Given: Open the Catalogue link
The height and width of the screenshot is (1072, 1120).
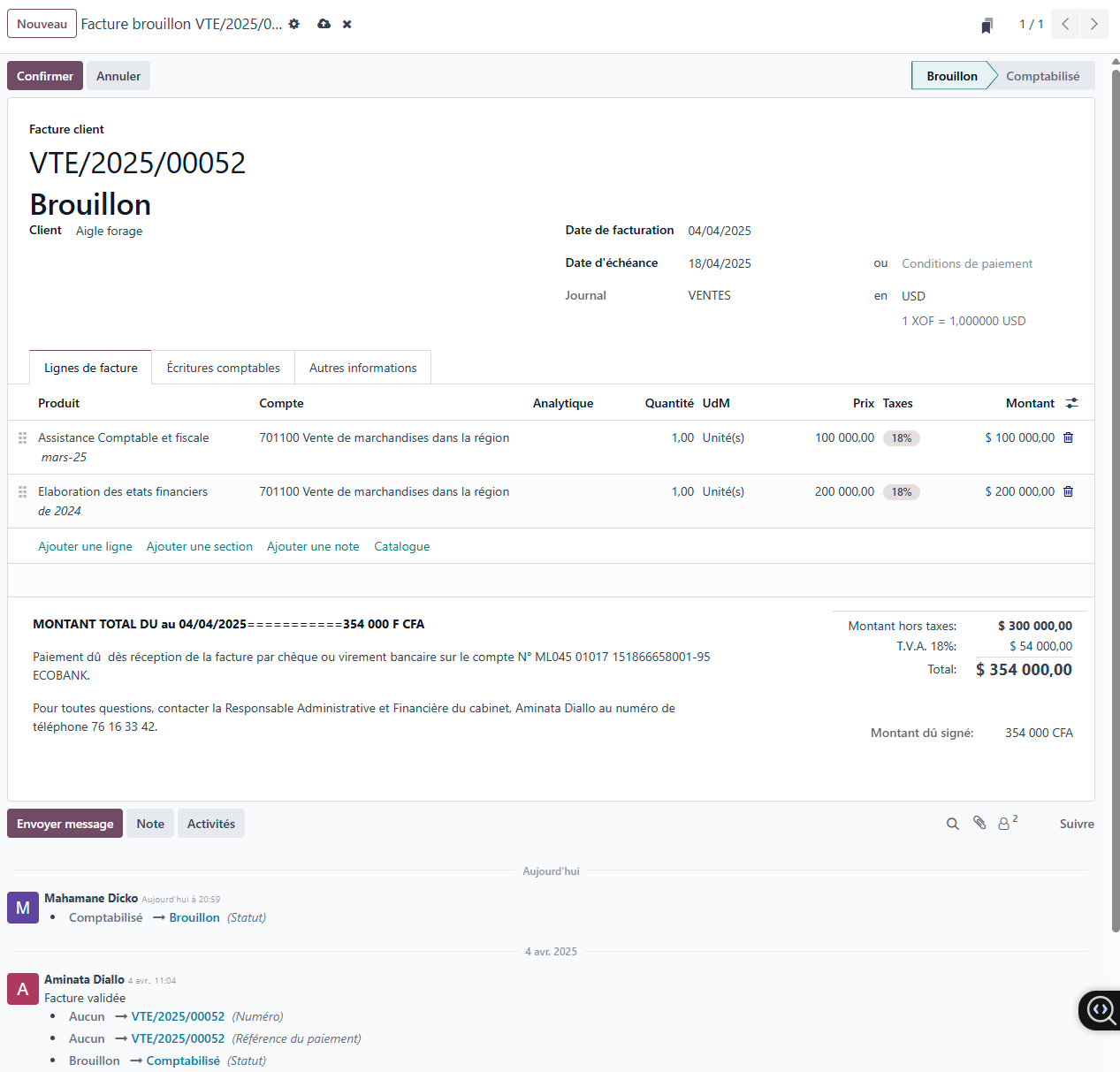Looking at the screenshot, I should [402, 546].
